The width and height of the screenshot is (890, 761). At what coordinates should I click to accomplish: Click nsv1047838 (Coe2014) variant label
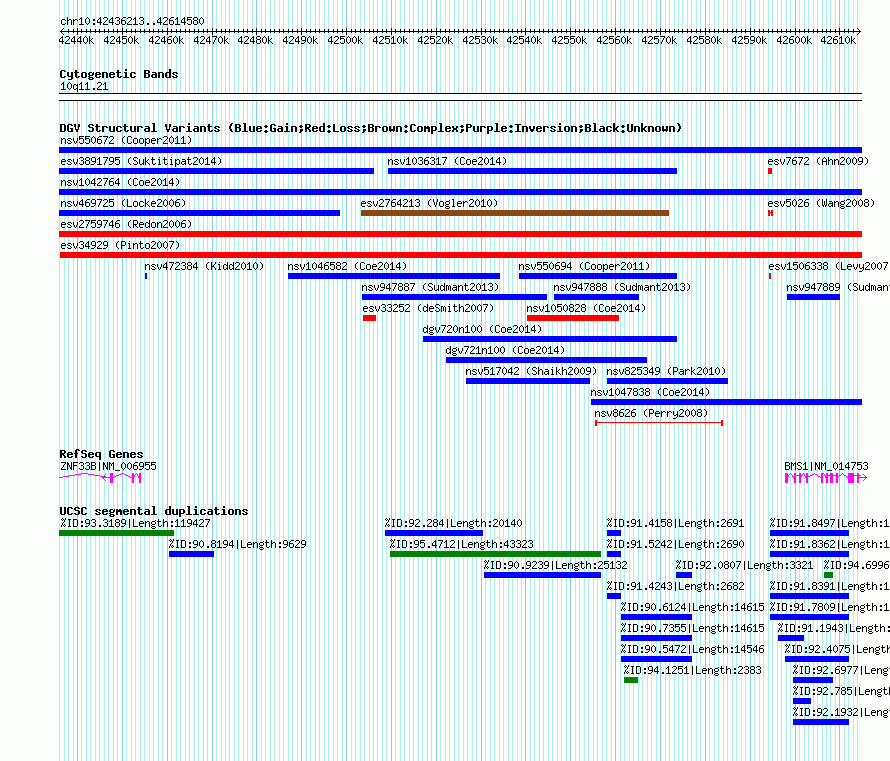650,392
